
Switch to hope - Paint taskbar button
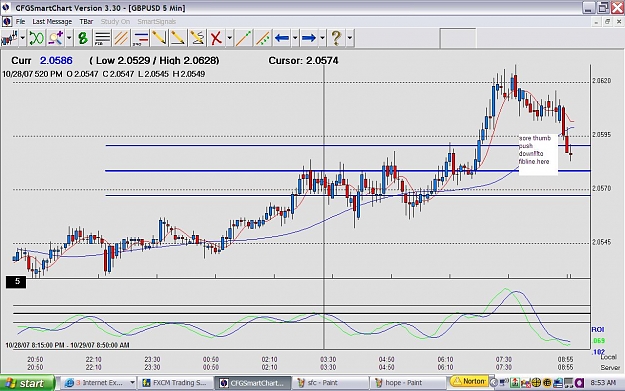coord(407,383)
